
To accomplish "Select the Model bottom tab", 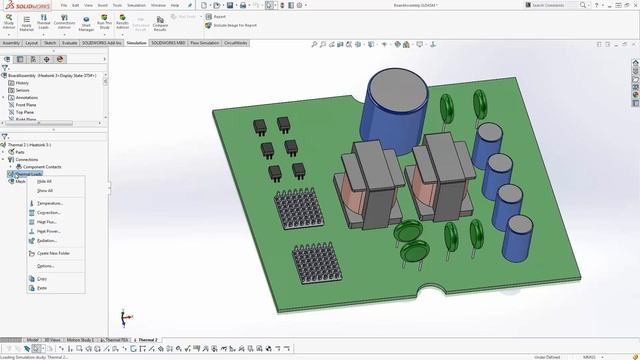I will (x=32, y=340).
